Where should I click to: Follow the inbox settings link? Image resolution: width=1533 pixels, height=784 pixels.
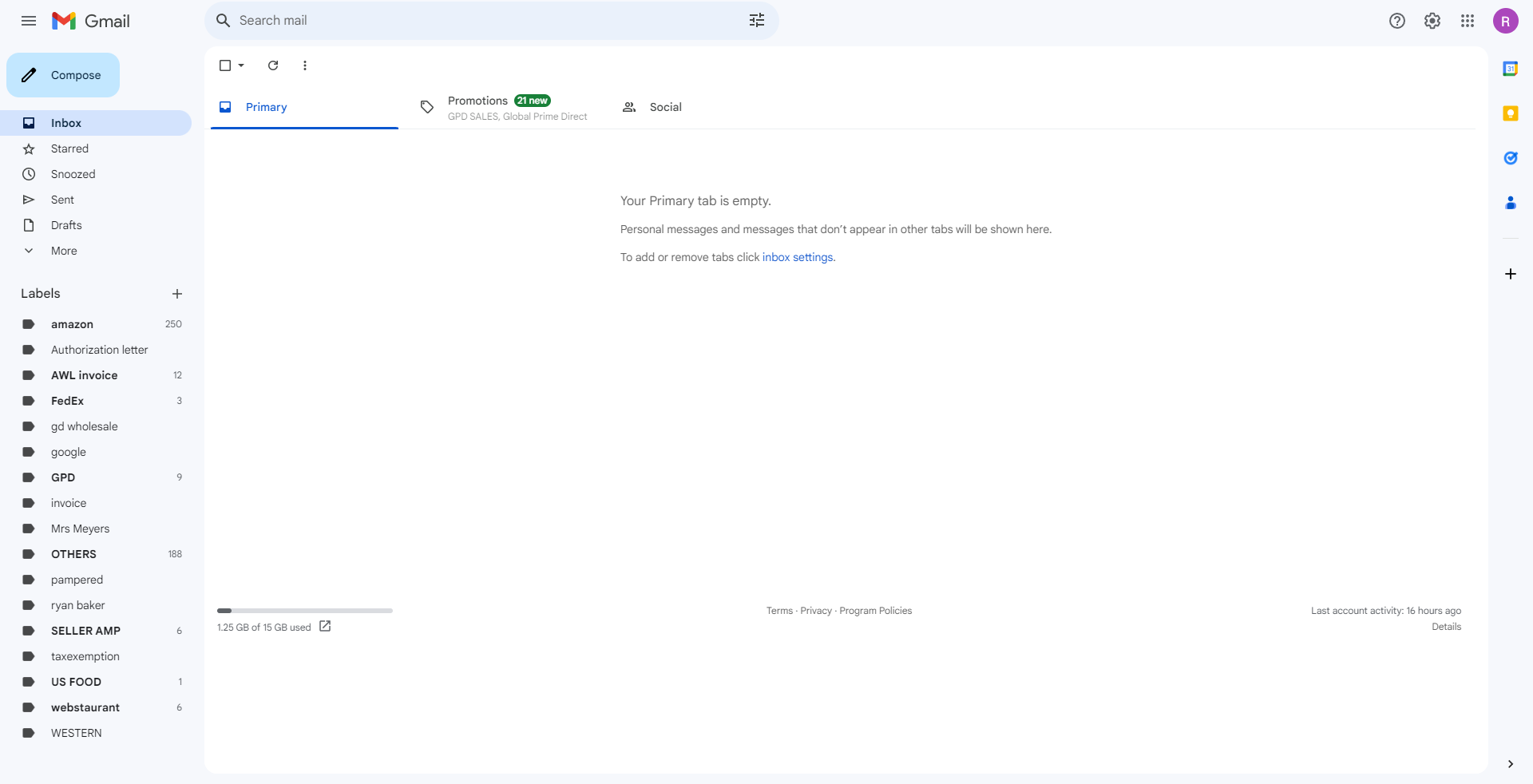[798, 257]
